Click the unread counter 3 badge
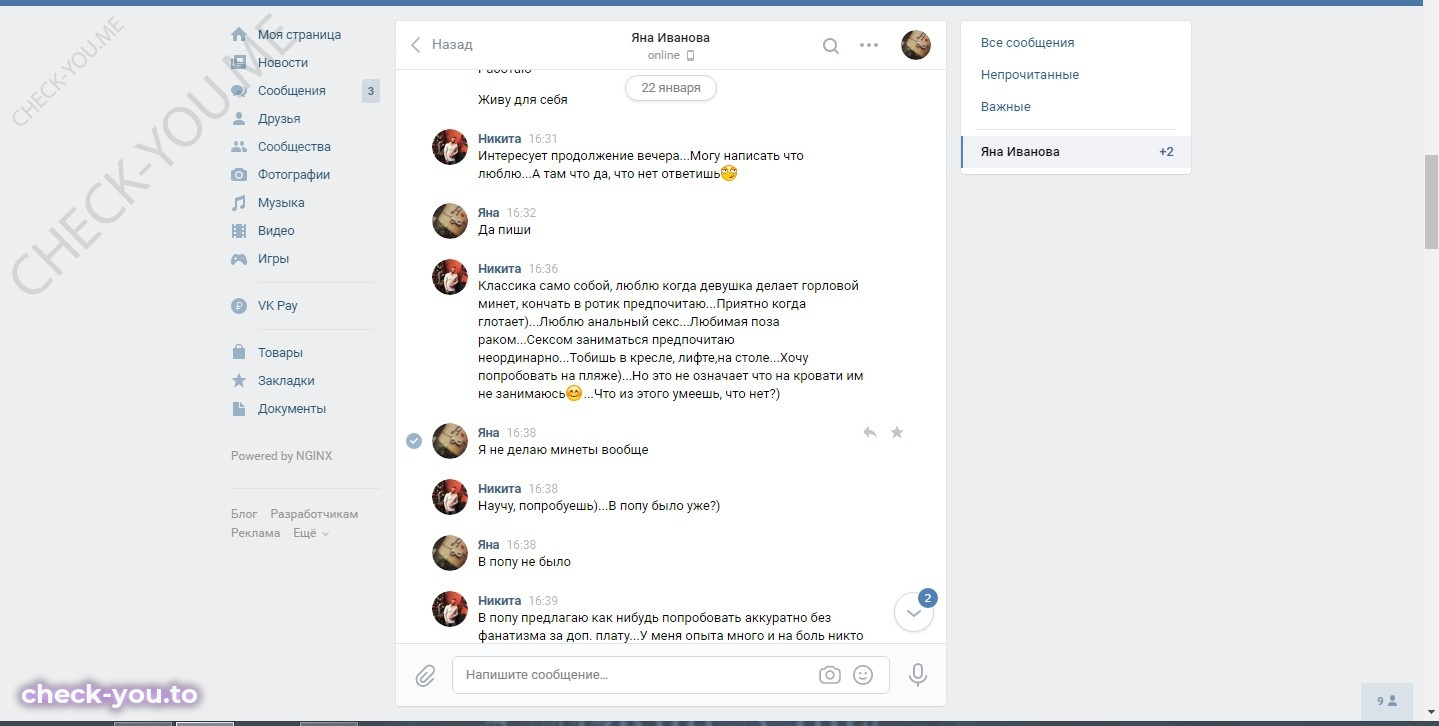Image resolution: width=1439 pixels, height=726 pixels. [x=371, y=91]
